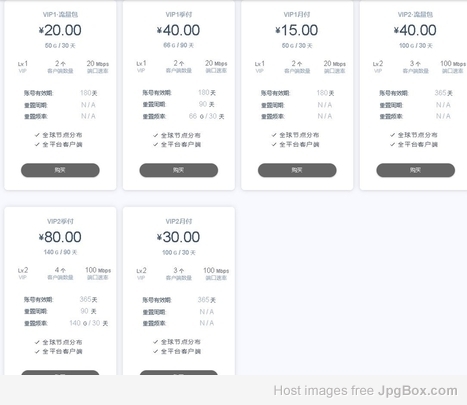The width and height of the screenshot is (467, 405).
Task: Click checkmark beside 全平台客户端 in VIP2-流量包 card
Action: pyautogui.click(x=393, y=144)
